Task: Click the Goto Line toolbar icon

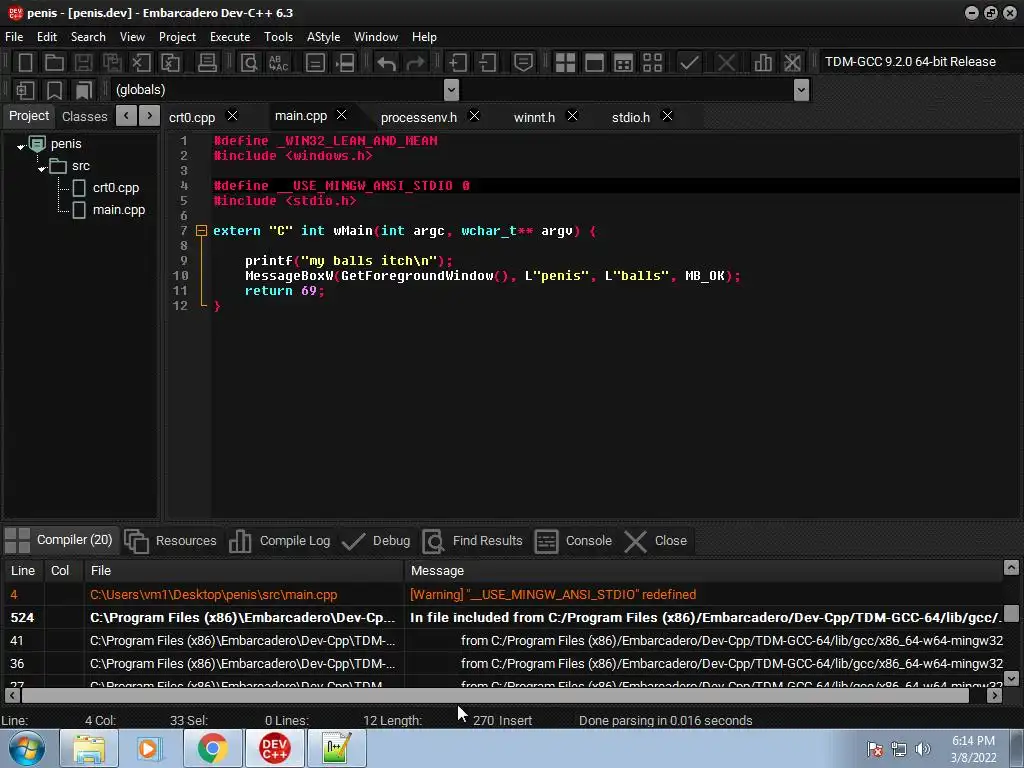Action: 315,63
